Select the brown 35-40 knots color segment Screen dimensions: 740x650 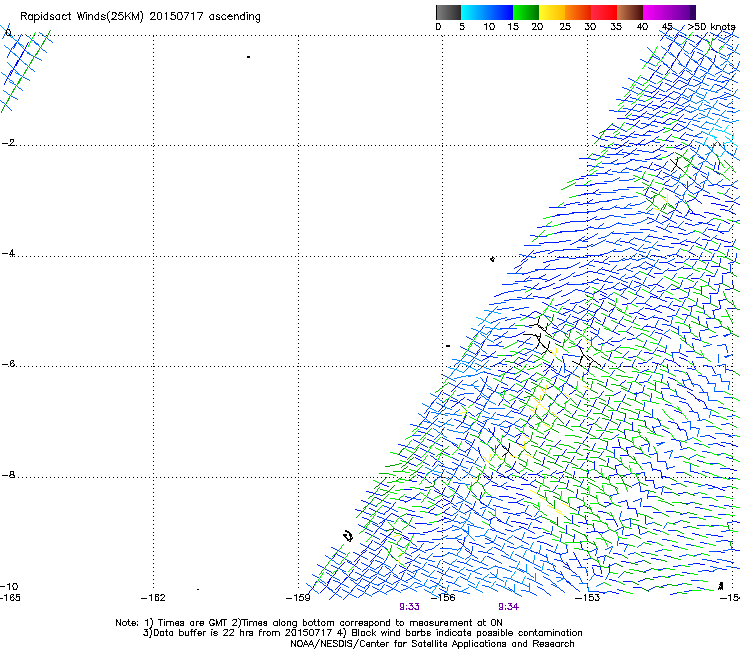tap(630, 12)
